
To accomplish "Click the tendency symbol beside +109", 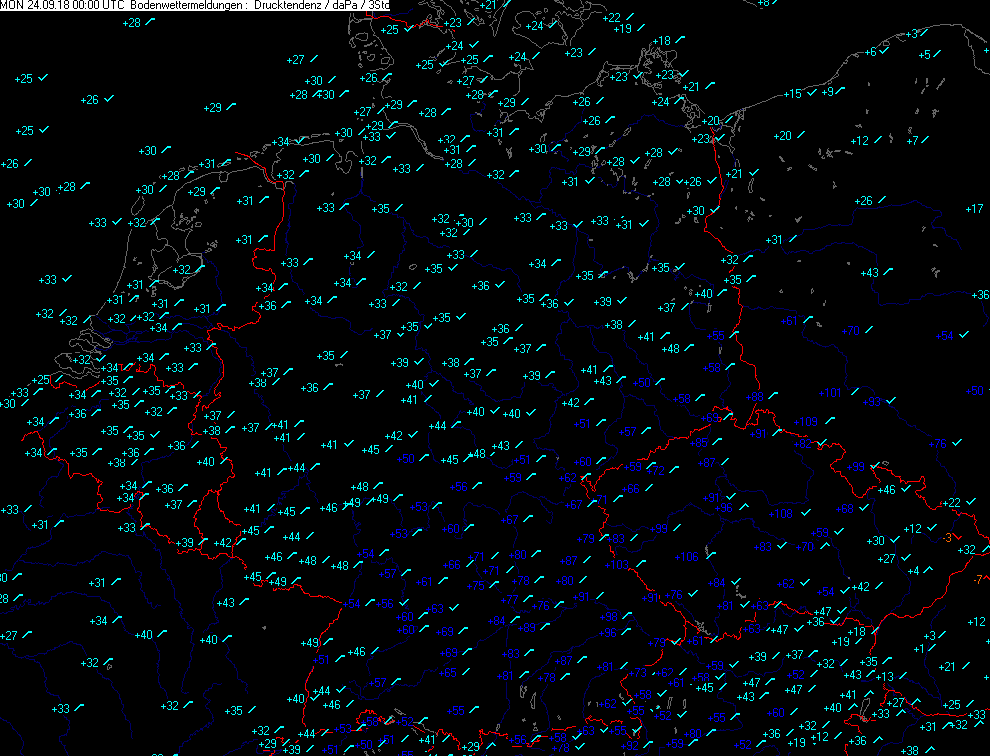I will [829, 419].
